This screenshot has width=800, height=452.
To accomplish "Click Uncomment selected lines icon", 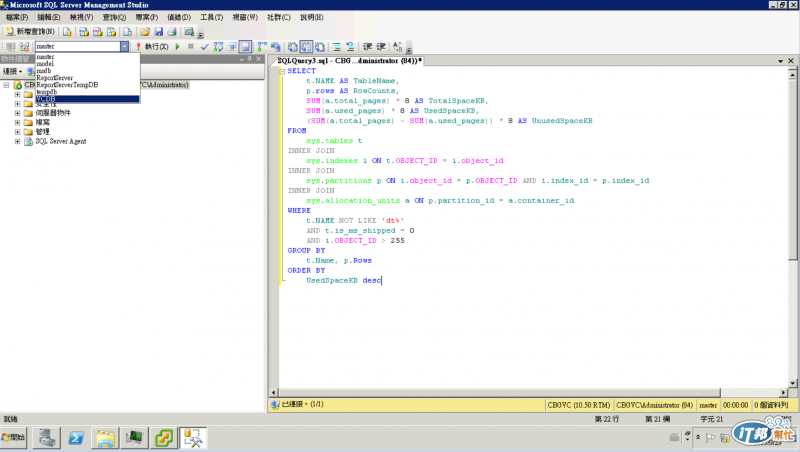I will [350, 46].
